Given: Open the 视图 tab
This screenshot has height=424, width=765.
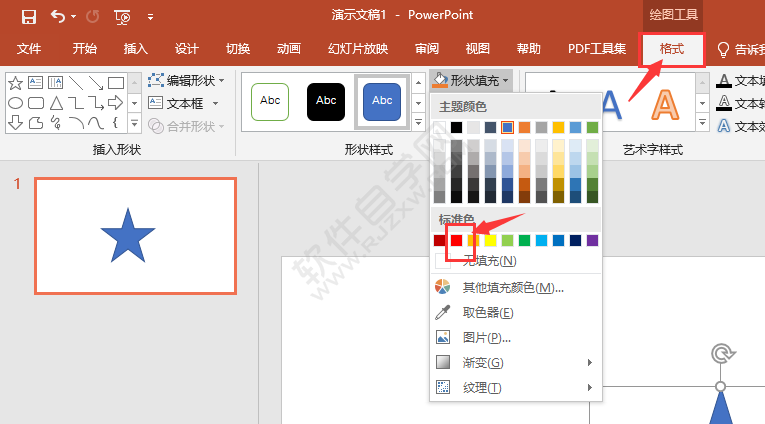Looking at the screenshot, I should [478, 49].
